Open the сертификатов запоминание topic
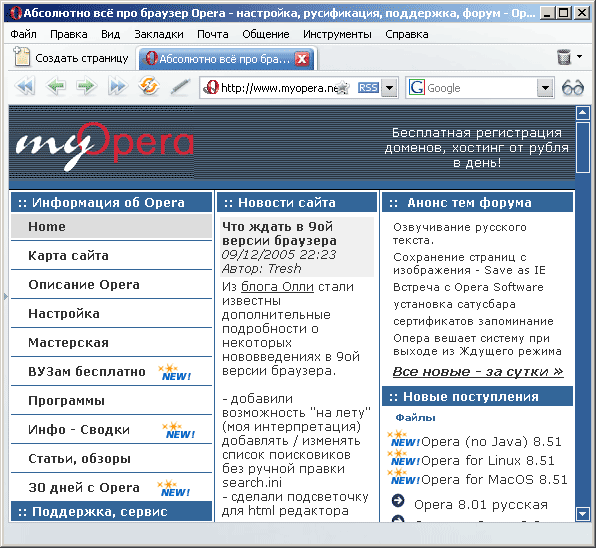This screenshot has height=548, width=596. tap(473, 321)
